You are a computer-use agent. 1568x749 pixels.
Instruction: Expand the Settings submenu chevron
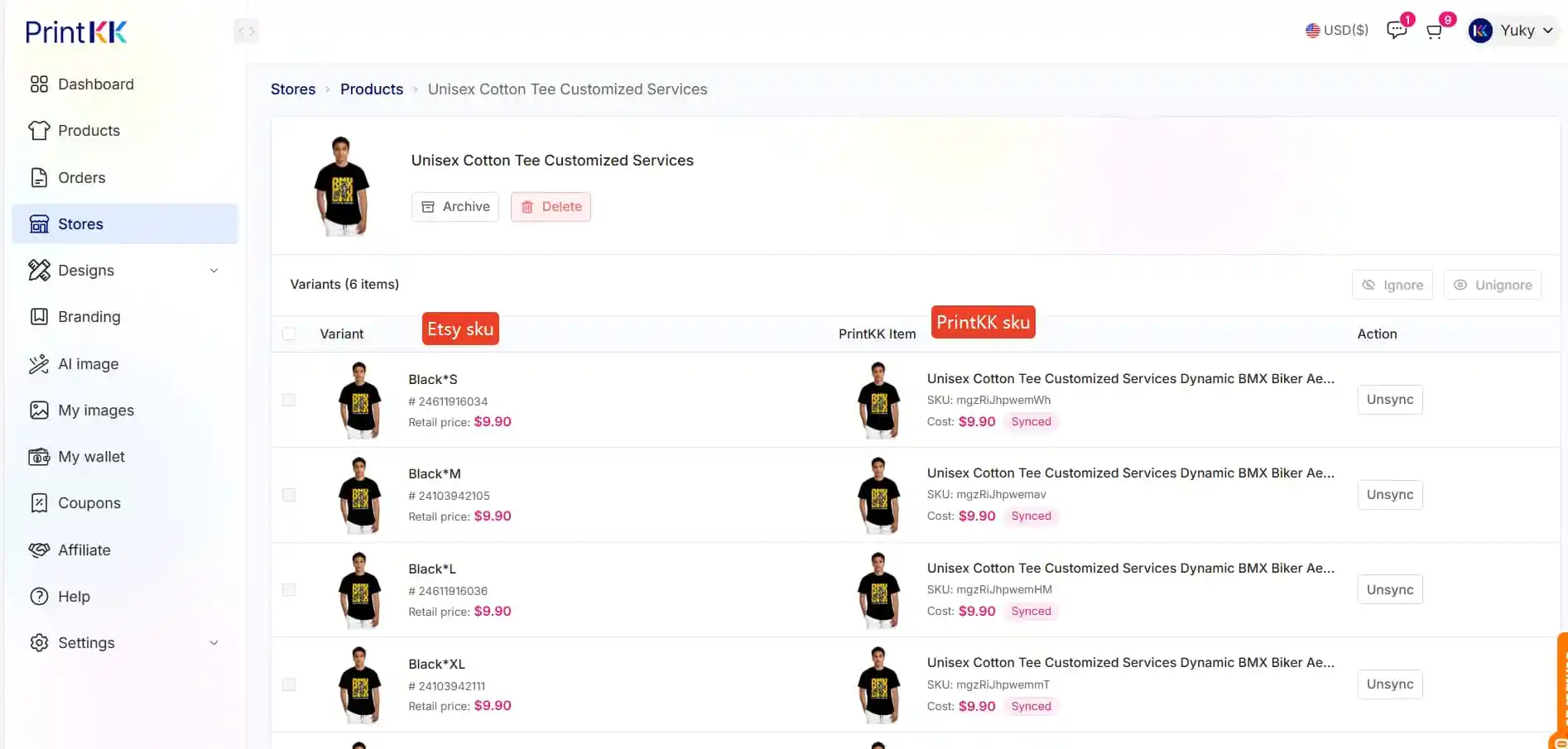(x=214, y=643)
